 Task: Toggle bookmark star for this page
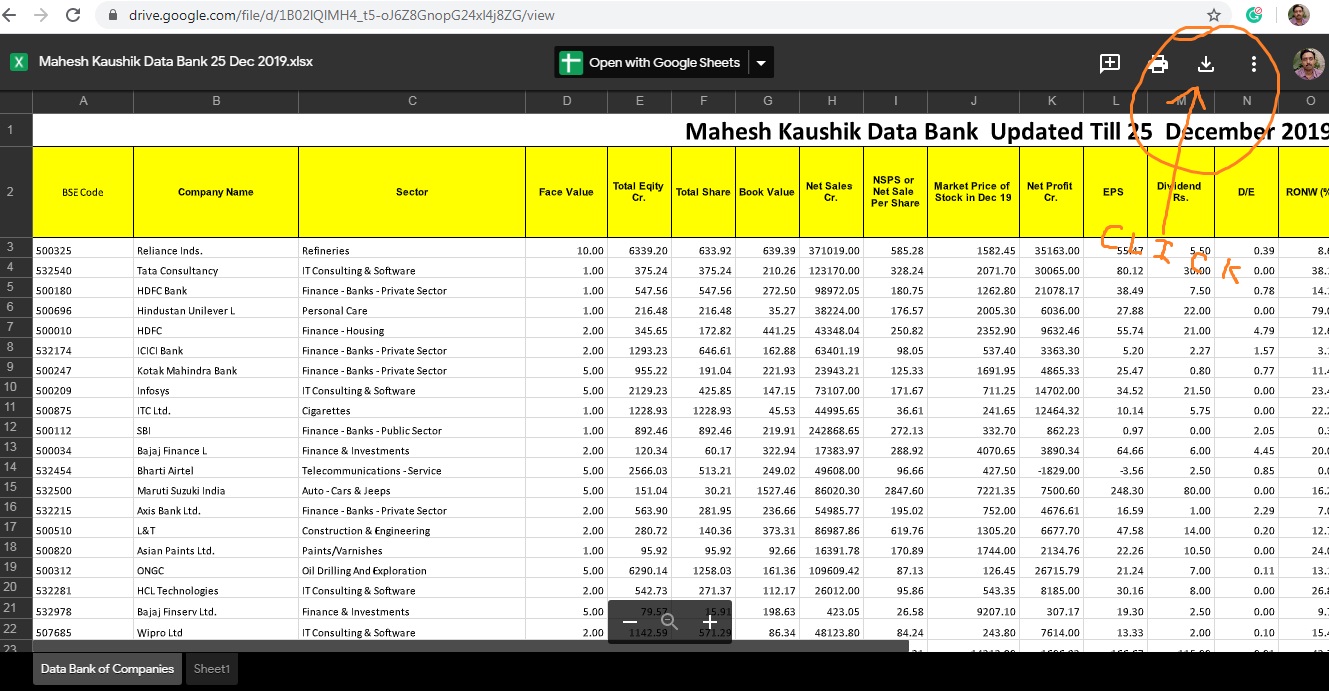point(1212,16)
